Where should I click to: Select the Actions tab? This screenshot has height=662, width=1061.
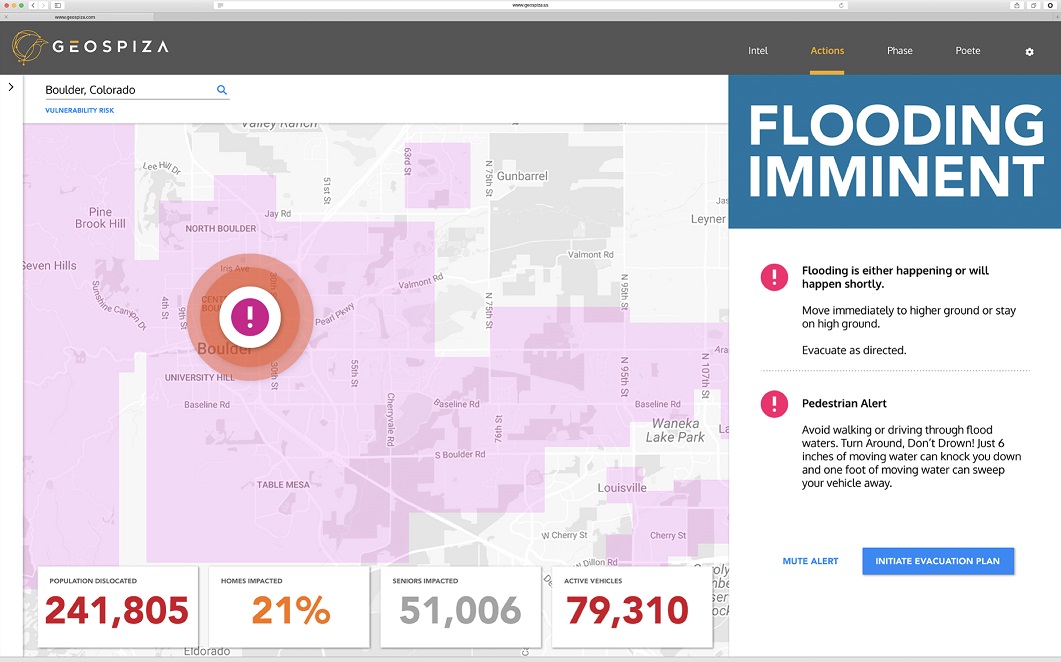click(x=827, y=51)
